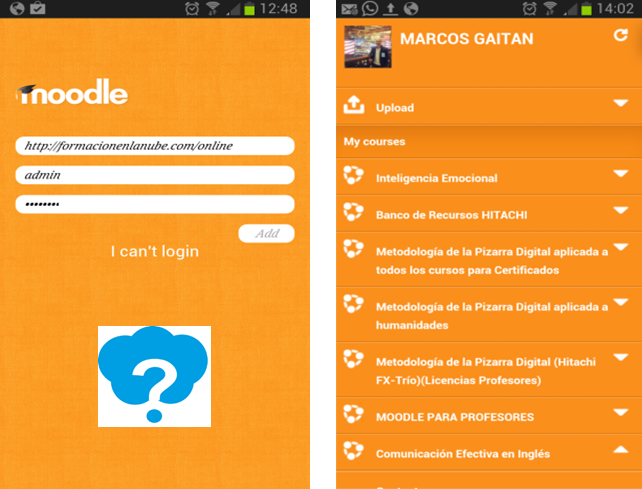This screenshot has height=489, width=642.
Task: Expand the Inteligencia Emocional course arrow
Action: click(620, 174)
